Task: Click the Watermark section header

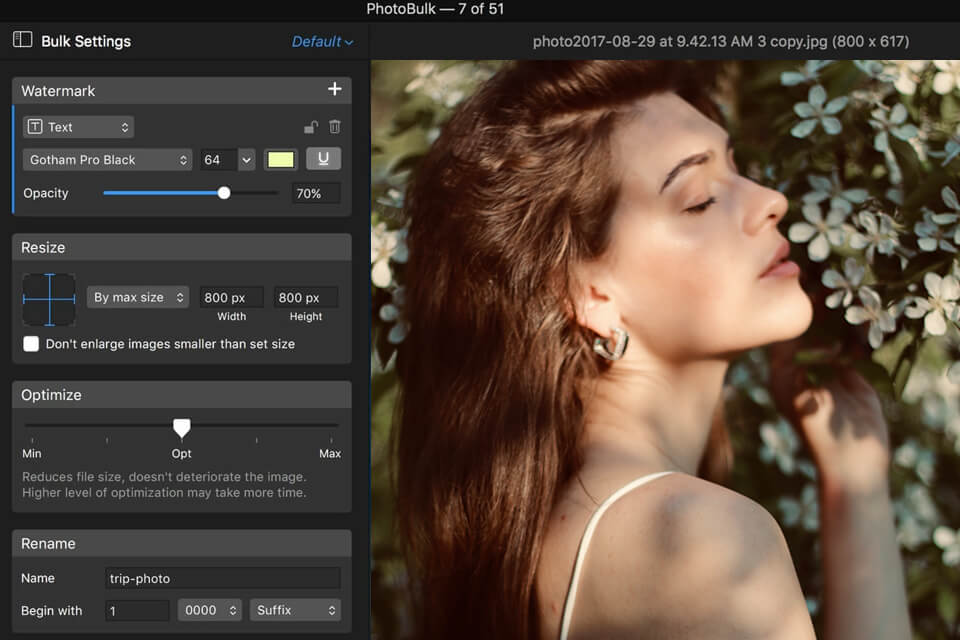Action: tap(182, 91)
